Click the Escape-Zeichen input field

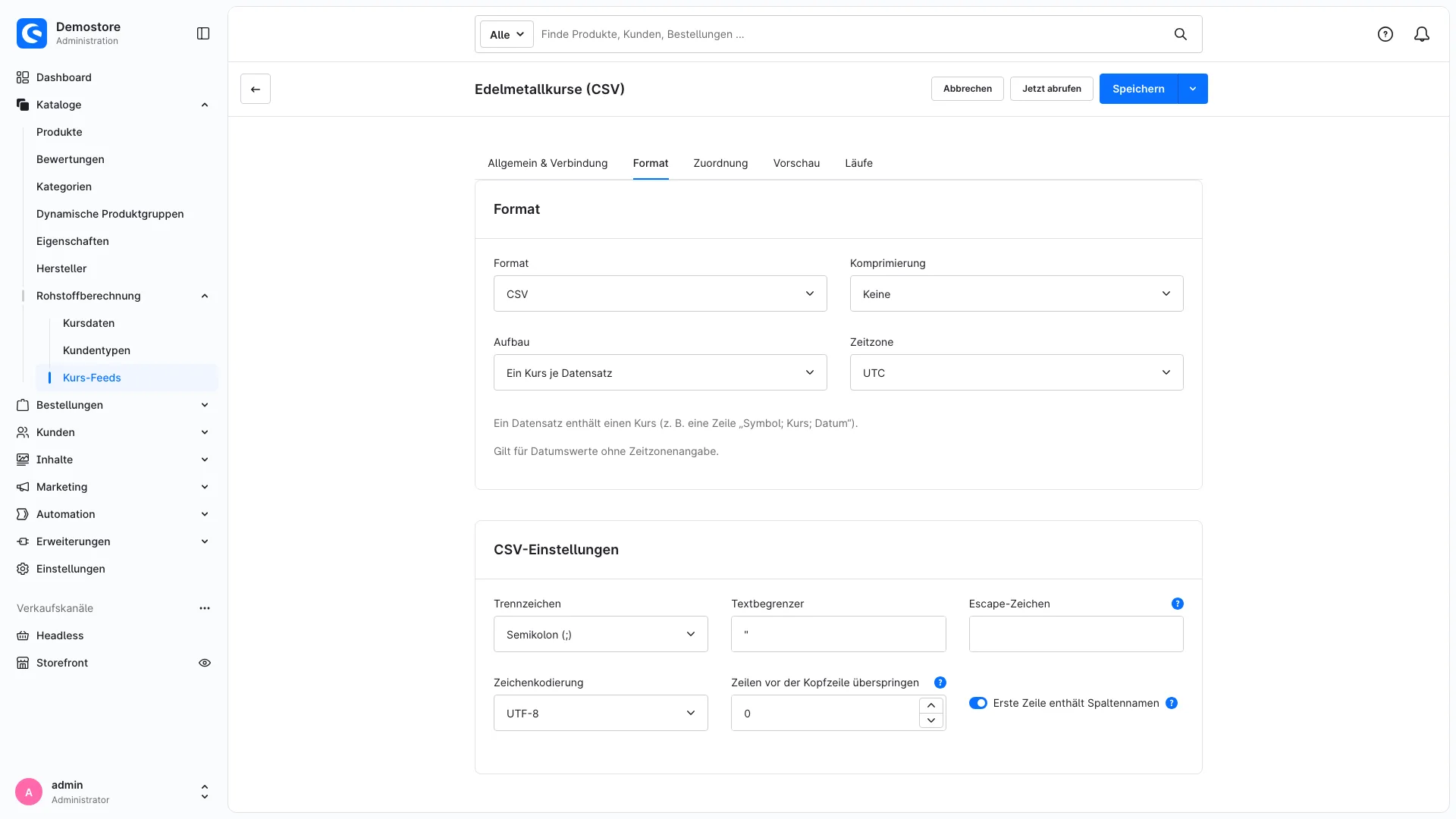tap(1076, 634)
